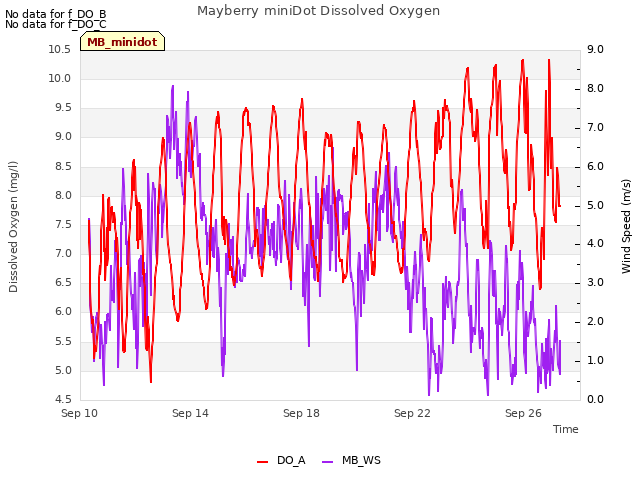Click the Sep 22 x-axis tick label
This screenshot has width=640, height=480.
tap(412, 413)
